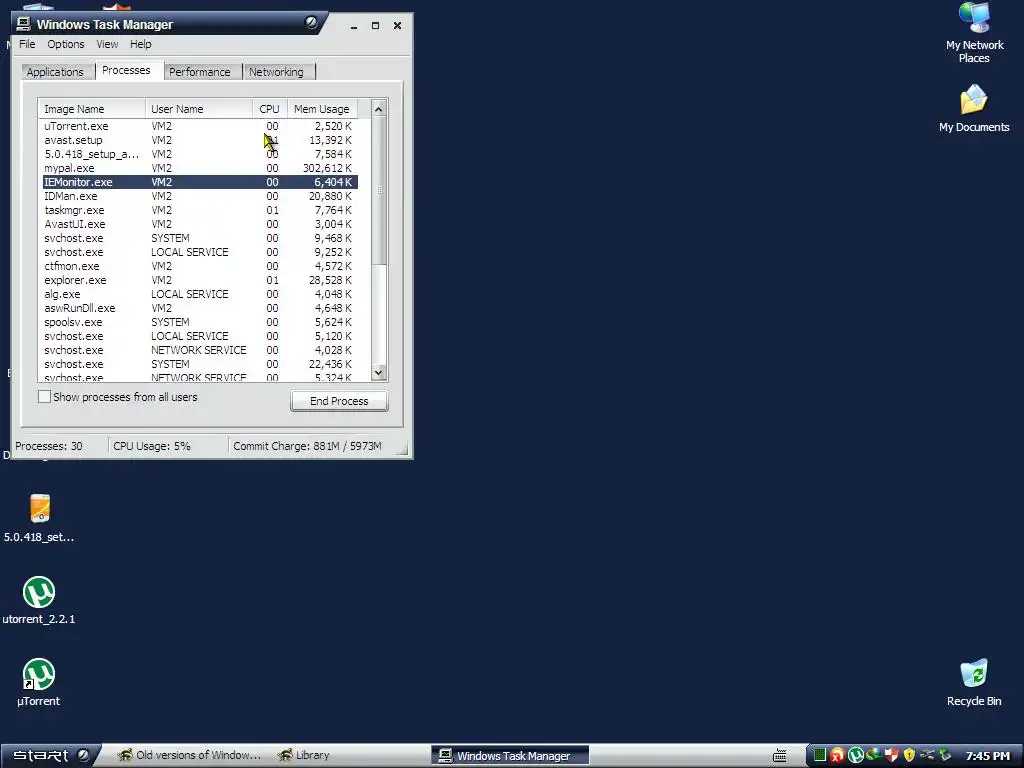The image size is (1024, 768).
Task: Select the spoolsv.exe process row
Action: [x=200, y=322]
